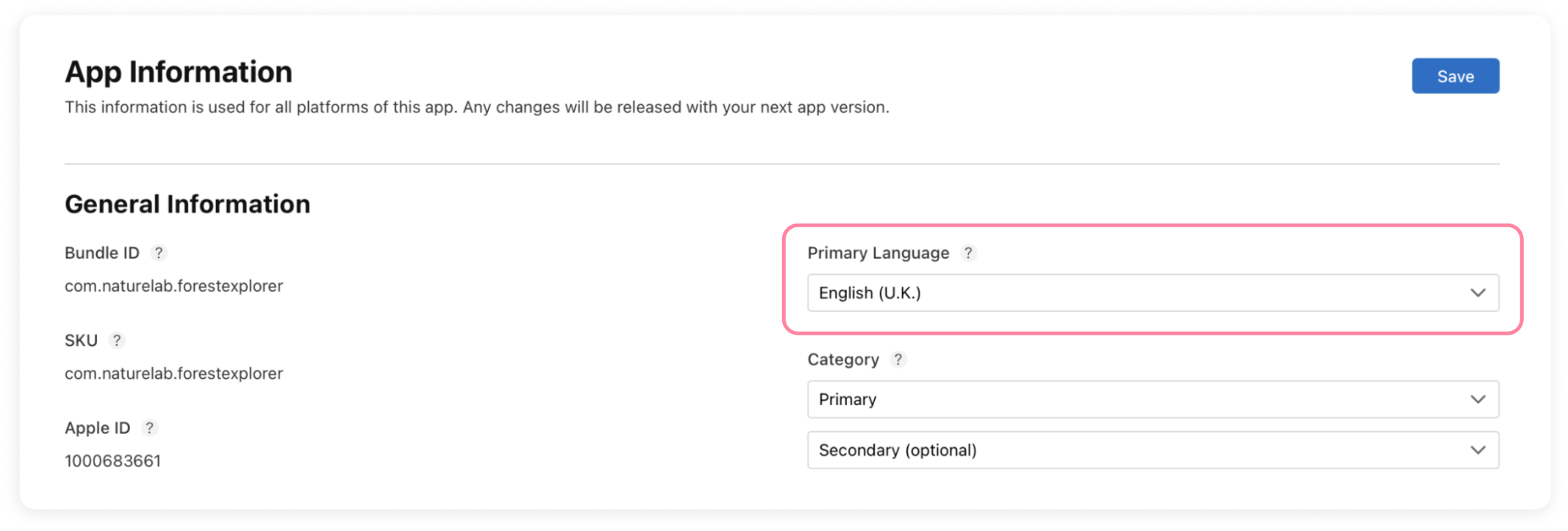Viewport: 1568px width, 531px height.
Task: Open the Primary category dropdown
Action: [1152, 399]
